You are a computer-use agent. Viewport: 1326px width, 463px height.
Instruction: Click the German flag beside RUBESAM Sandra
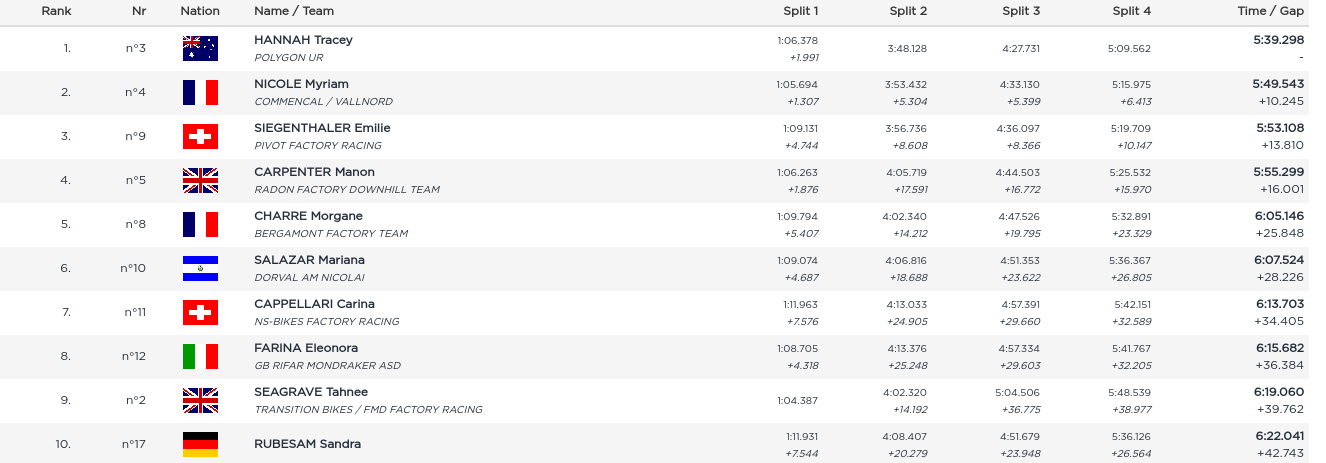[x=200, y=444]
